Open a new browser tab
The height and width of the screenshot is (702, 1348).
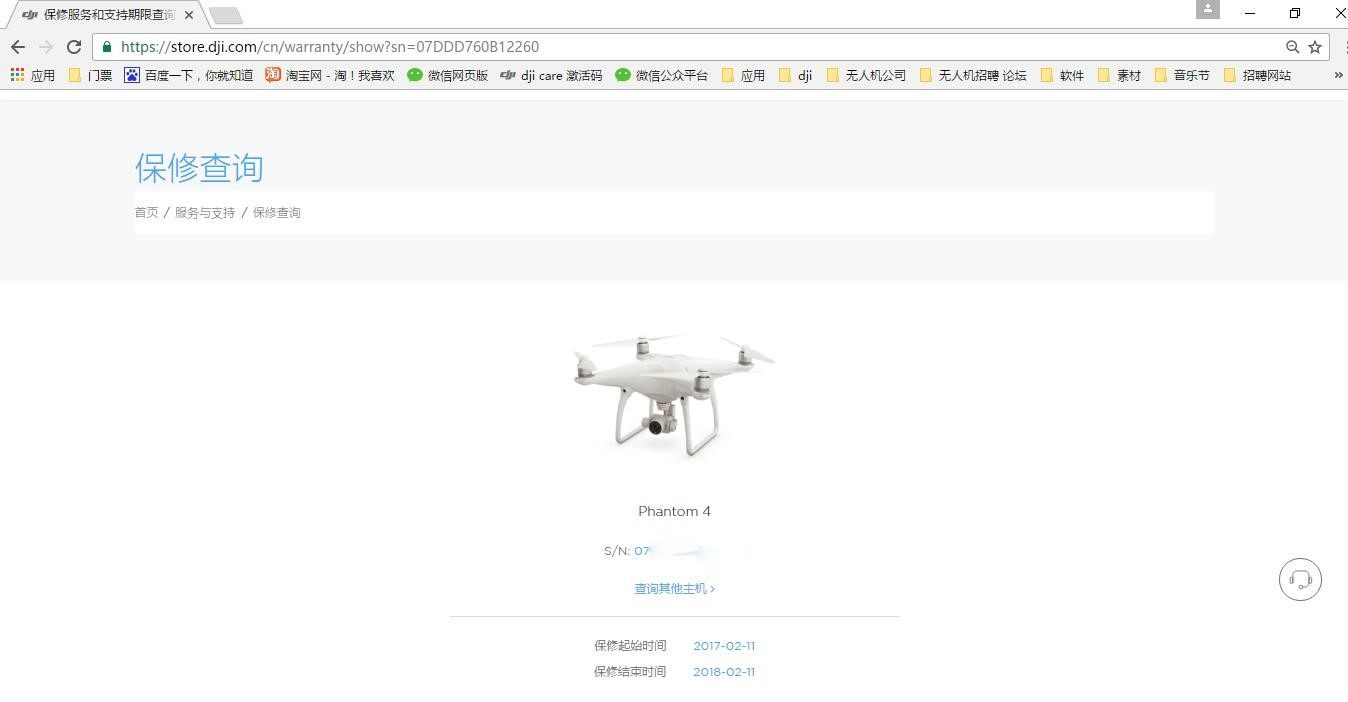coord(226,15)
